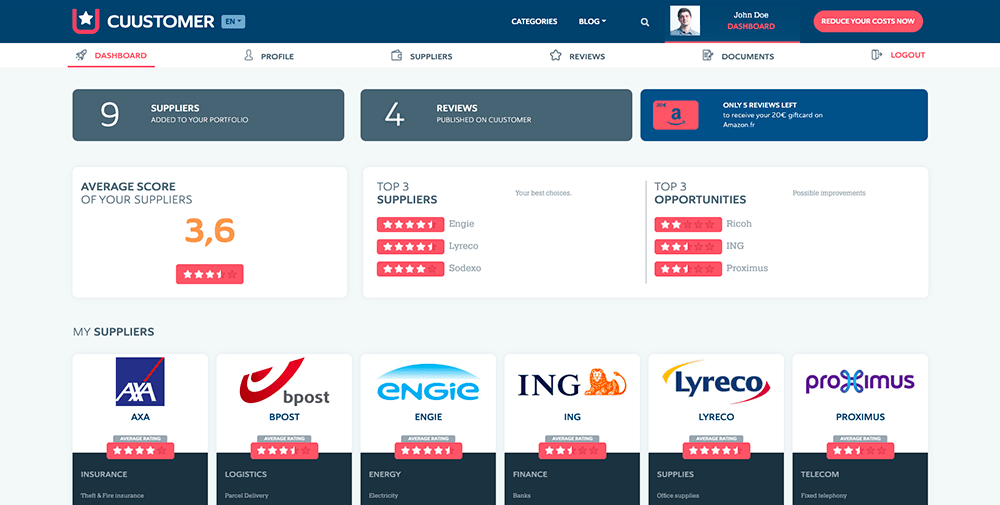Open Engie in Top 3 Suppliers
Viewport: 1000px width, 505px height.
pos(461,224)
